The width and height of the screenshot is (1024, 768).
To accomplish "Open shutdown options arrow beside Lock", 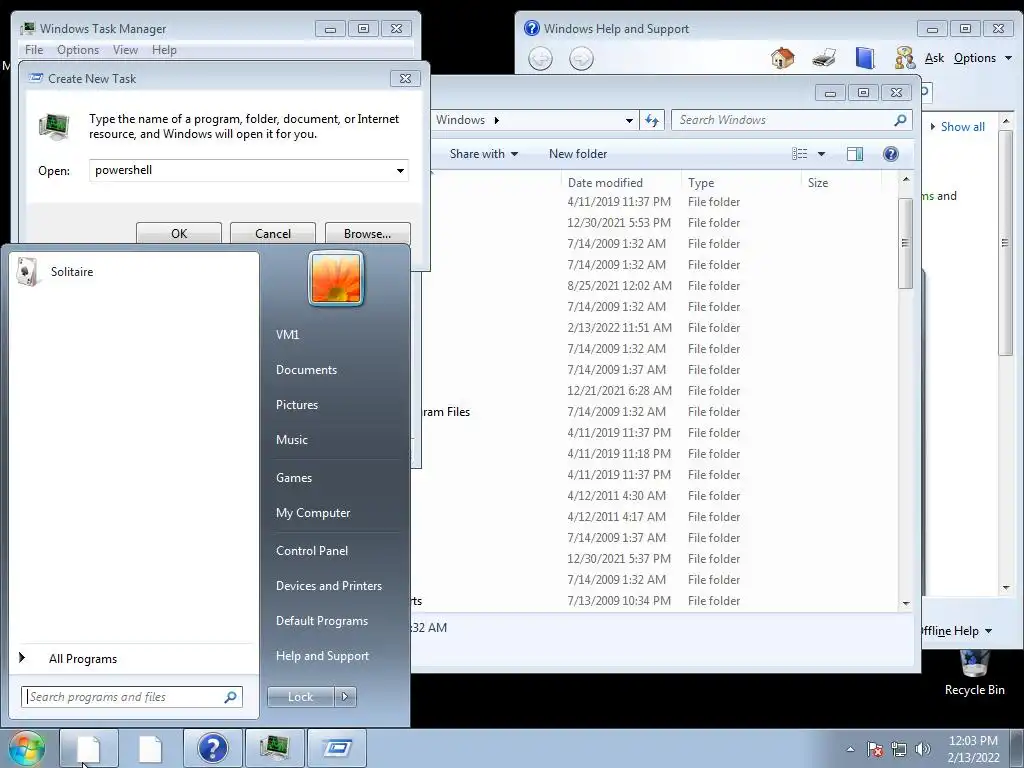I will coord(345,697).
